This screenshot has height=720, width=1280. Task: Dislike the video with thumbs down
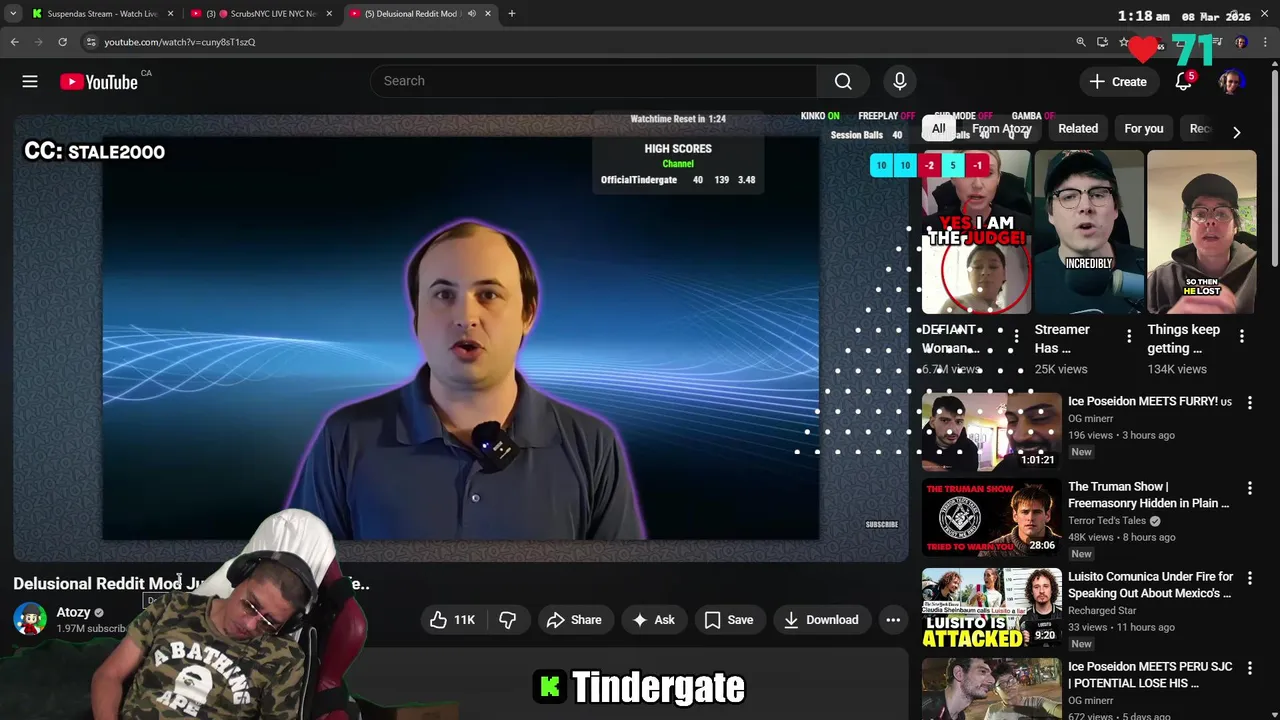coord(508,620)
